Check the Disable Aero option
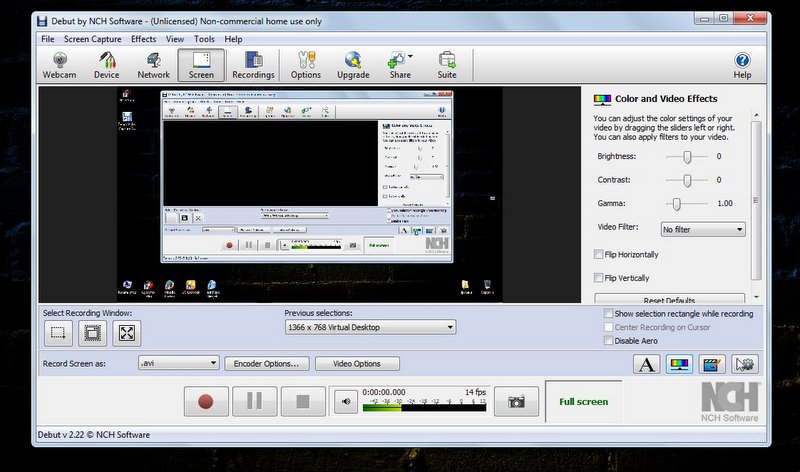The image size is (800, 472). click(x=608, y=340)
